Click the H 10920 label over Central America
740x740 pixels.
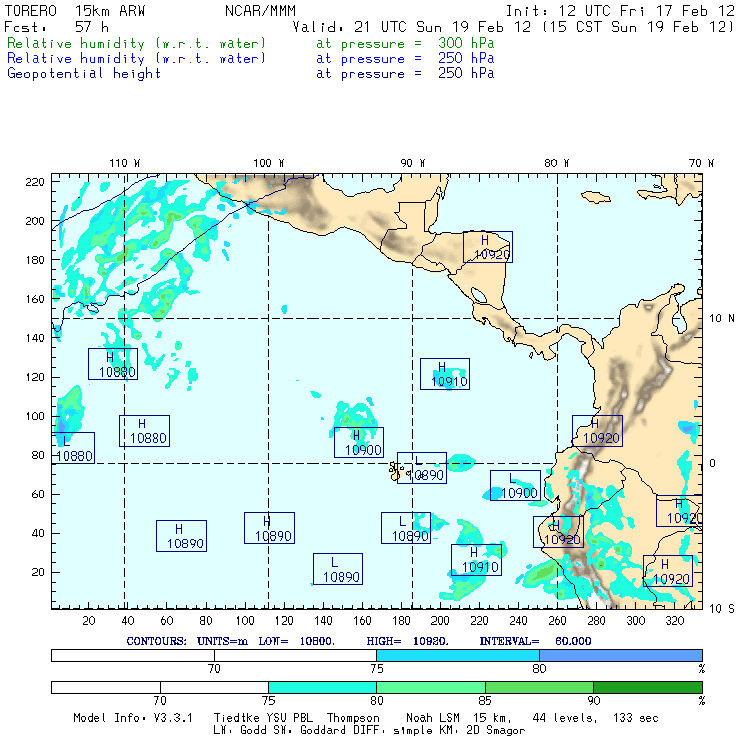pyautogui.click(x=488, y=247)
